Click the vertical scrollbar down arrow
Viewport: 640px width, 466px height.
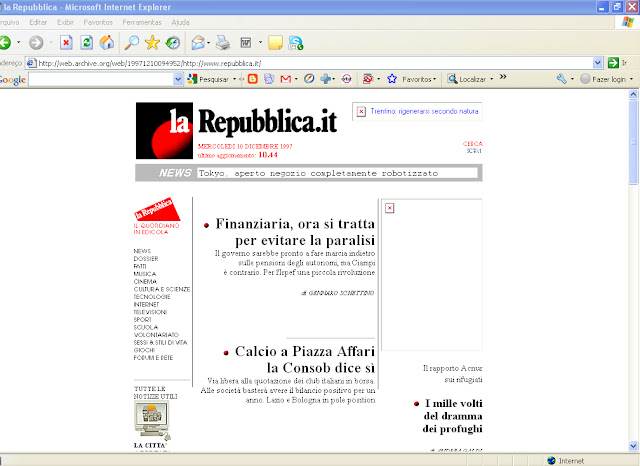click(x=633, y=445)
